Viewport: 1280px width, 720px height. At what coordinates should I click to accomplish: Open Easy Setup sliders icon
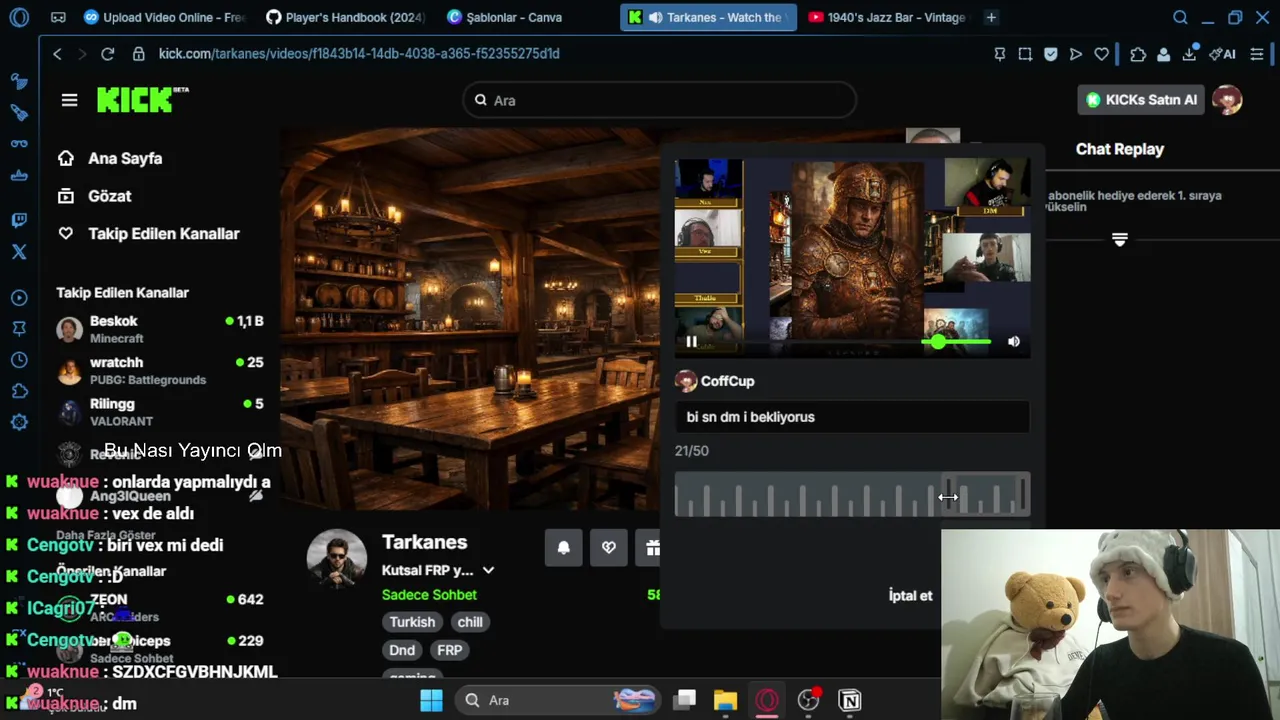(x=1257, y=54)
